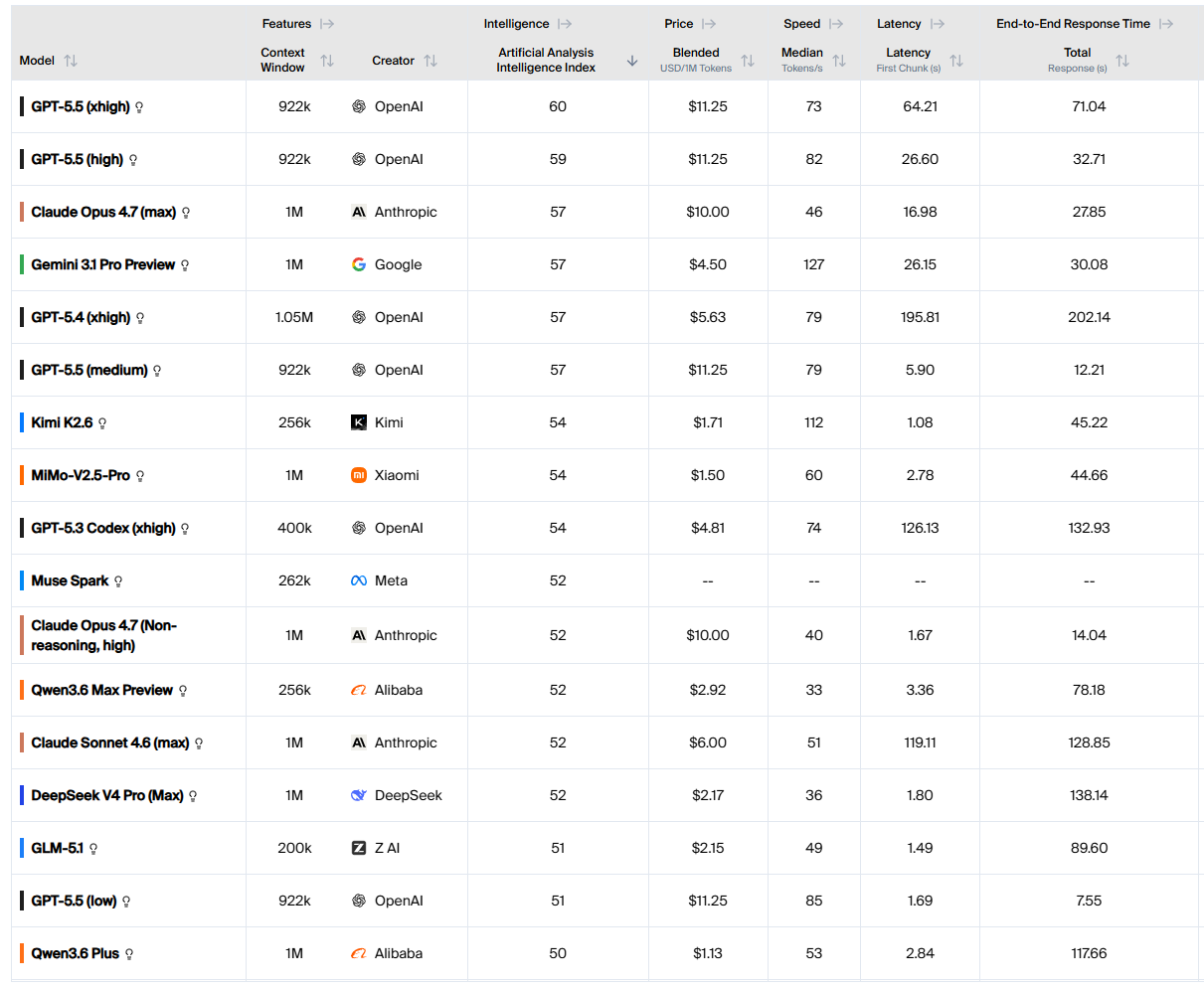This screenshot has width=1204, height=989.
Task: Click lightbulb icon next to GPT-5.5 (high)
Action: pyautogui.click(x=133, y=160)
